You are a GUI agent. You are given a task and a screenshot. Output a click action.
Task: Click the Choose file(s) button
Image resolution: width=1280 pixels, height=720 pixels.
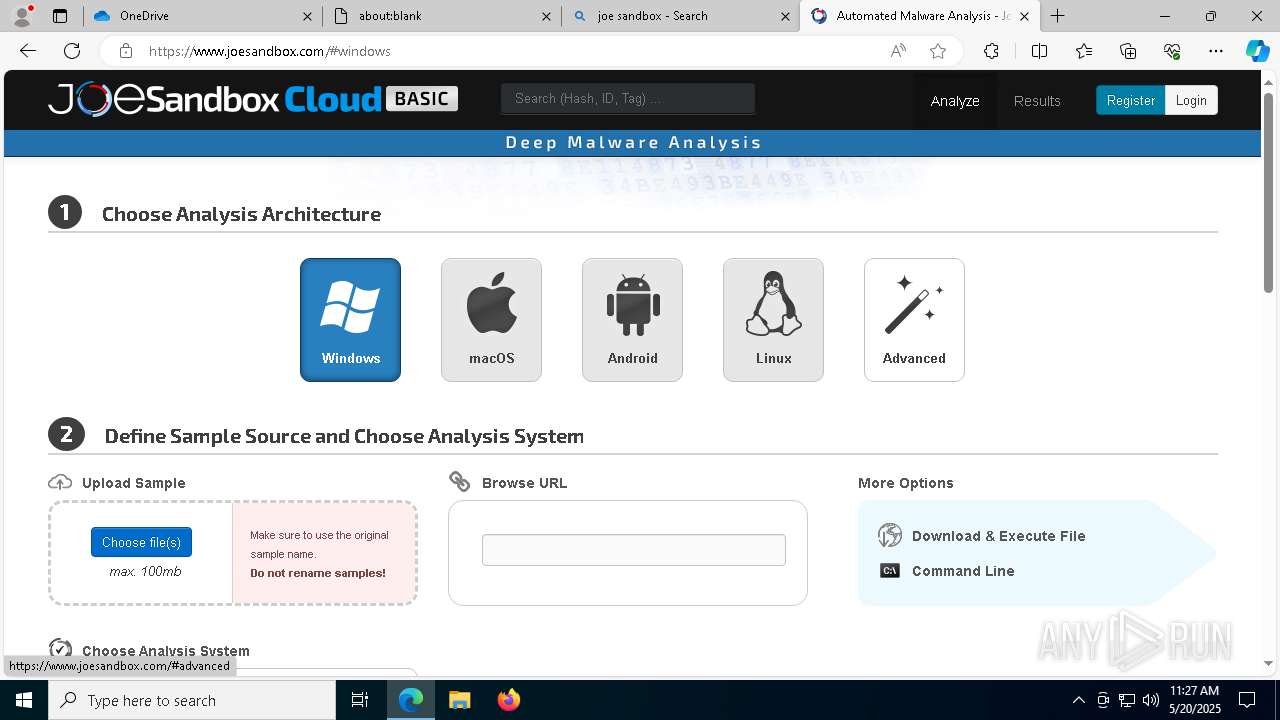[141, 542]
